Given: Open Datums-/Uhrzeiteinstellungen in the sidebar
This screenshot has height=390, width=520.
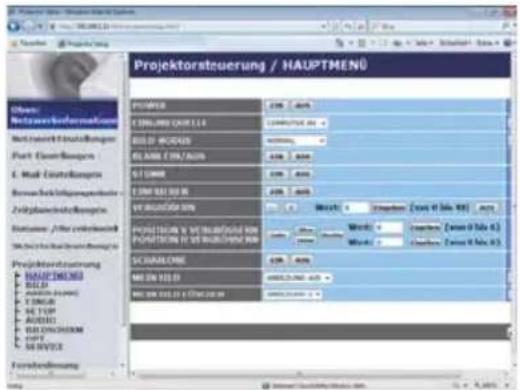Looking at the screenshot, I should click(x=65, y=229).
